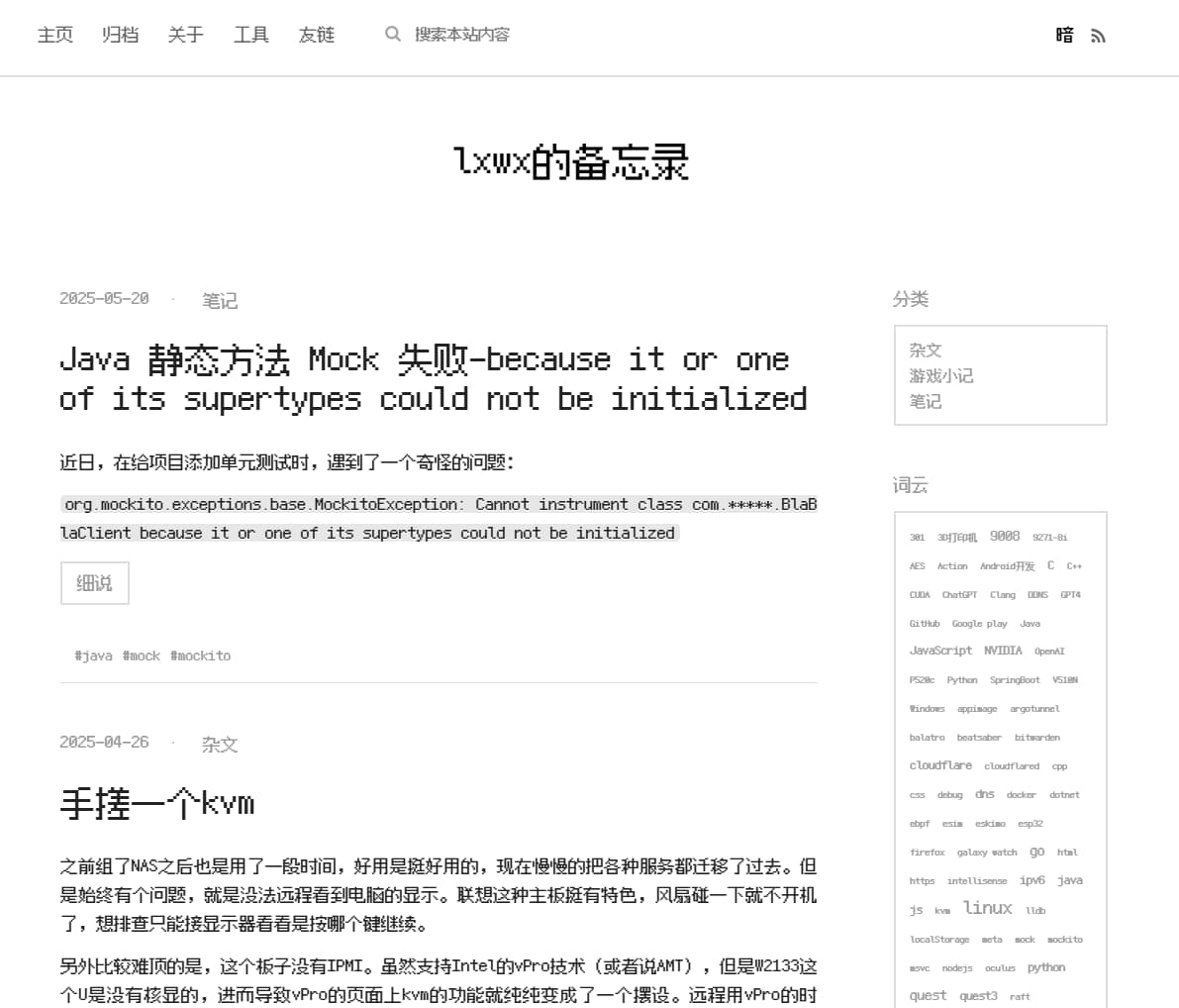The width and height of the screenshot is (1179, 1008).
Task: Toggle dark mode with the 暗 control
Action: tap(1063, 35)
